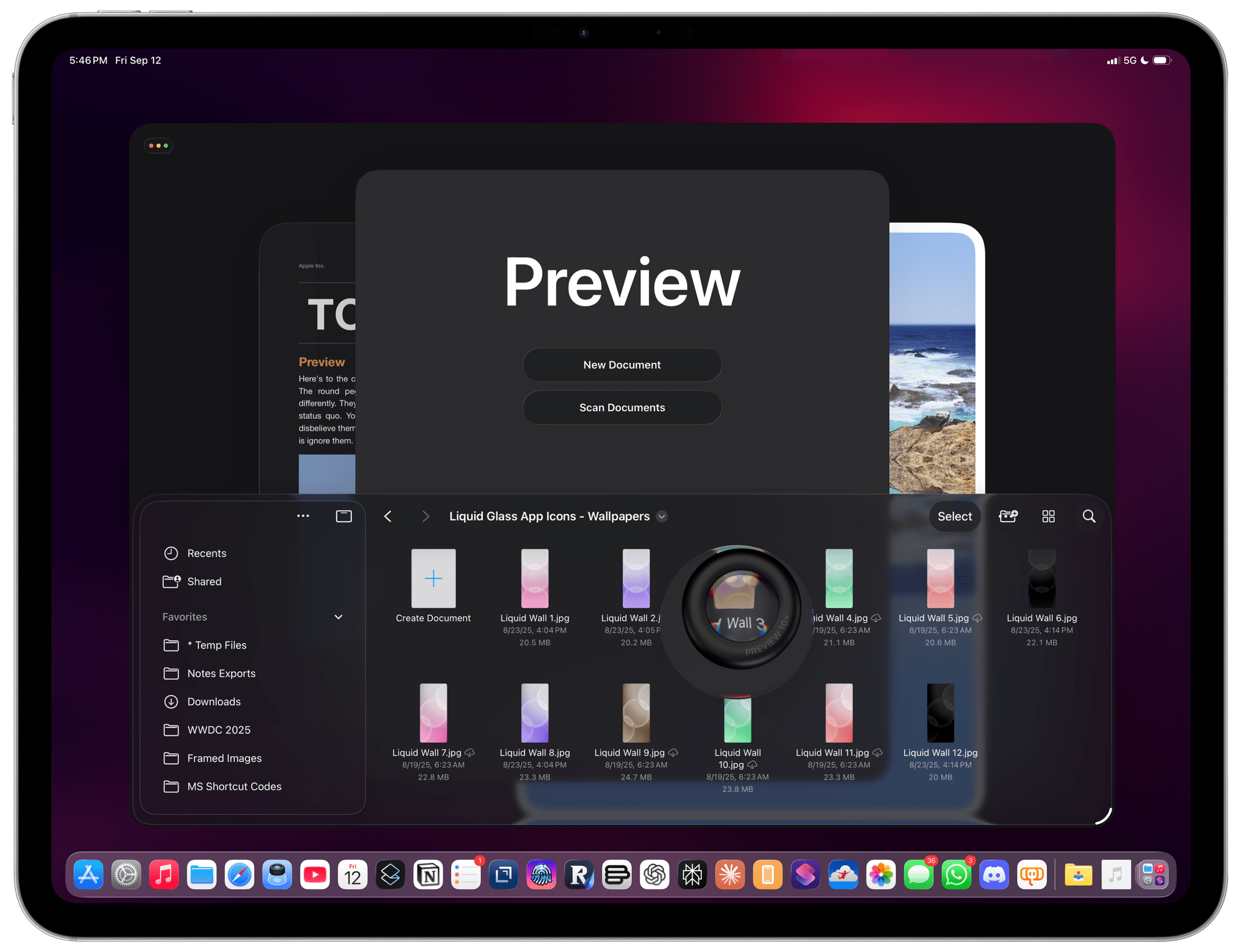Viewport: 1242px width, 952px height.
Task: Switch to grid view using icon view button
Action: click(x=1048, y=516)
